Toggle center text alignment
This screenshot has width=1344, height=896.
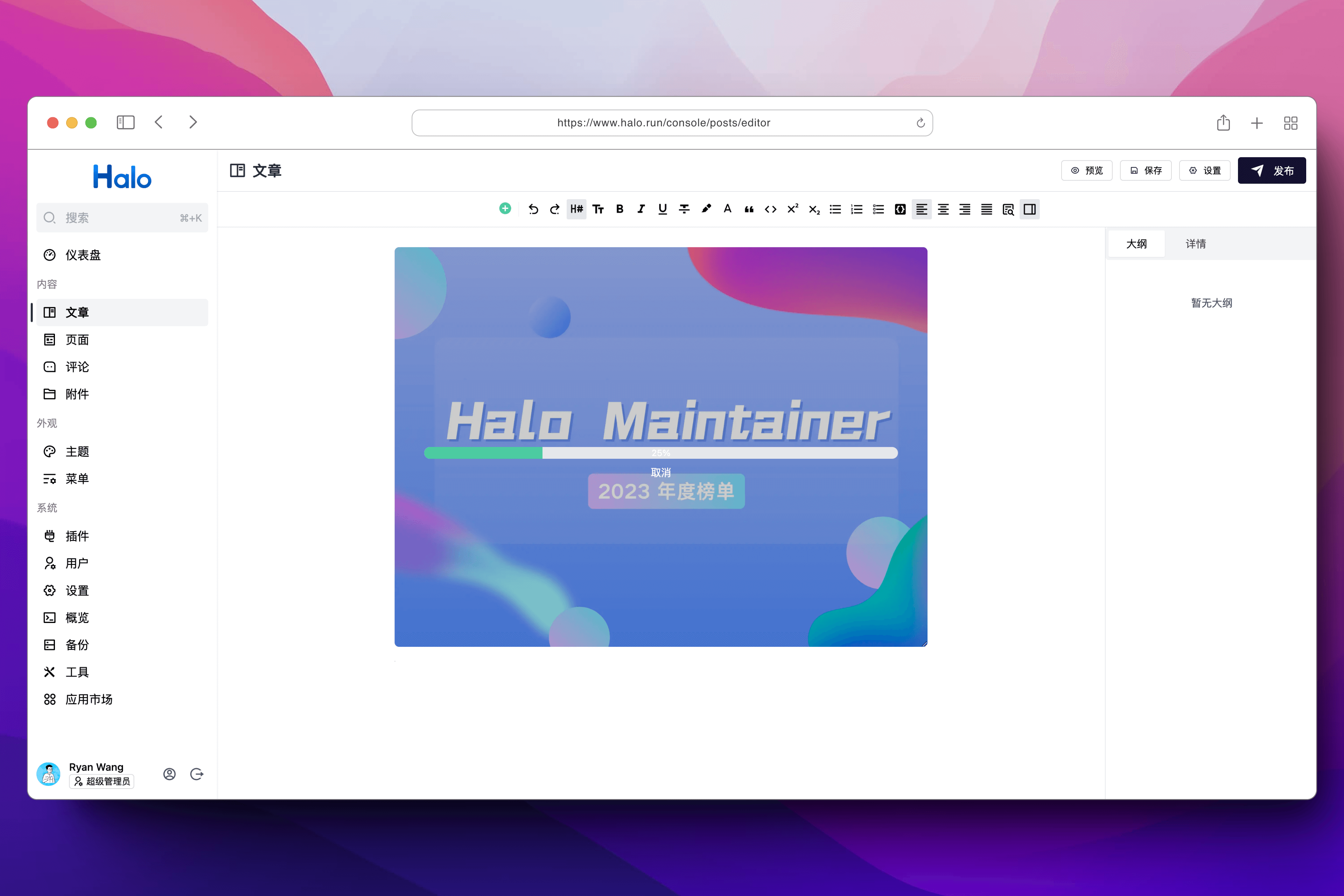[944, 209]
